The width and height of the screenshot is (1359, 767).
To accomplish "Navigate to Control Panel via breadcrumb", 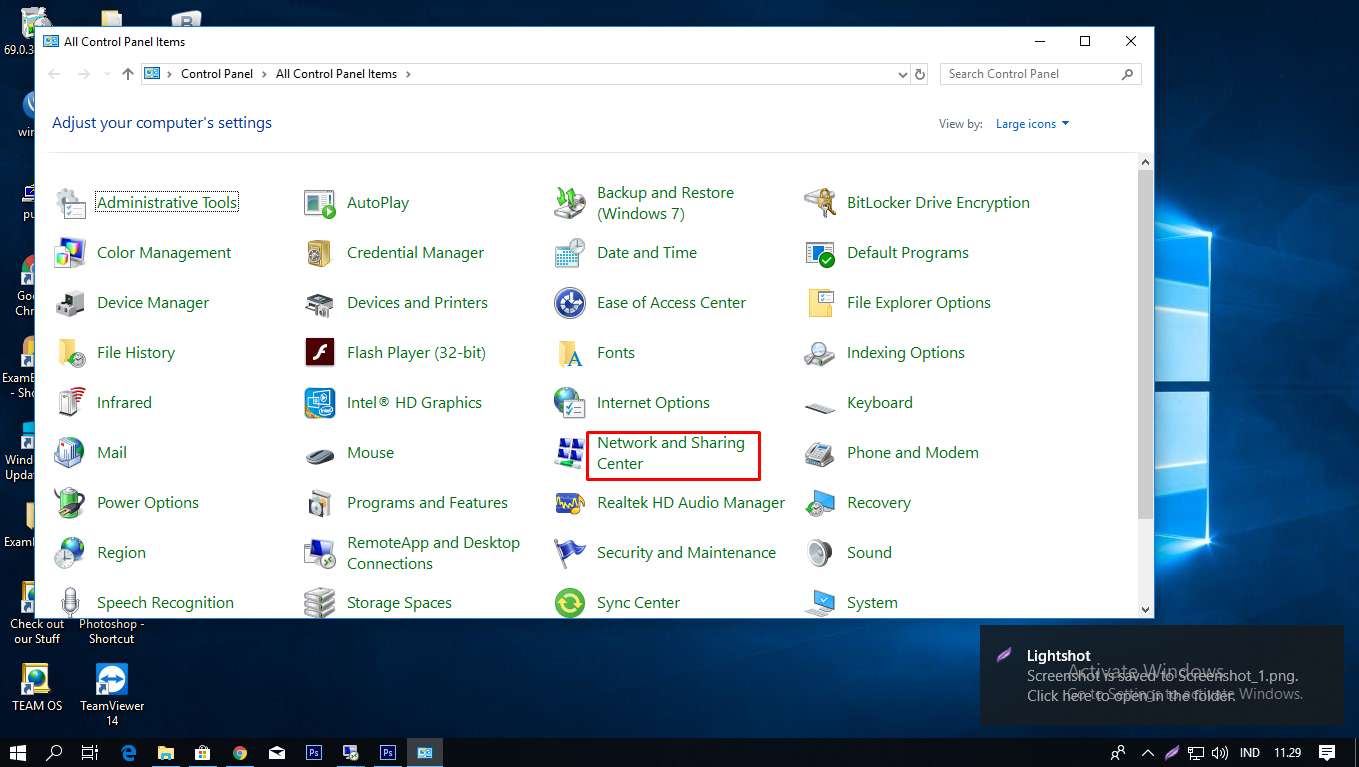I will 217,73.
